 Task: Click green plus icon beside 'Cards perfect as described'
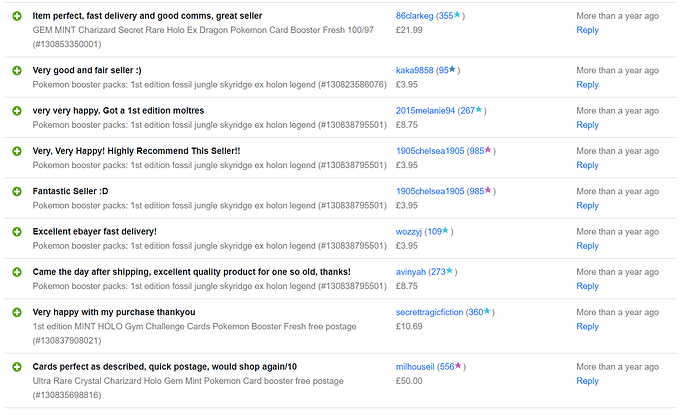coord(17,367)
